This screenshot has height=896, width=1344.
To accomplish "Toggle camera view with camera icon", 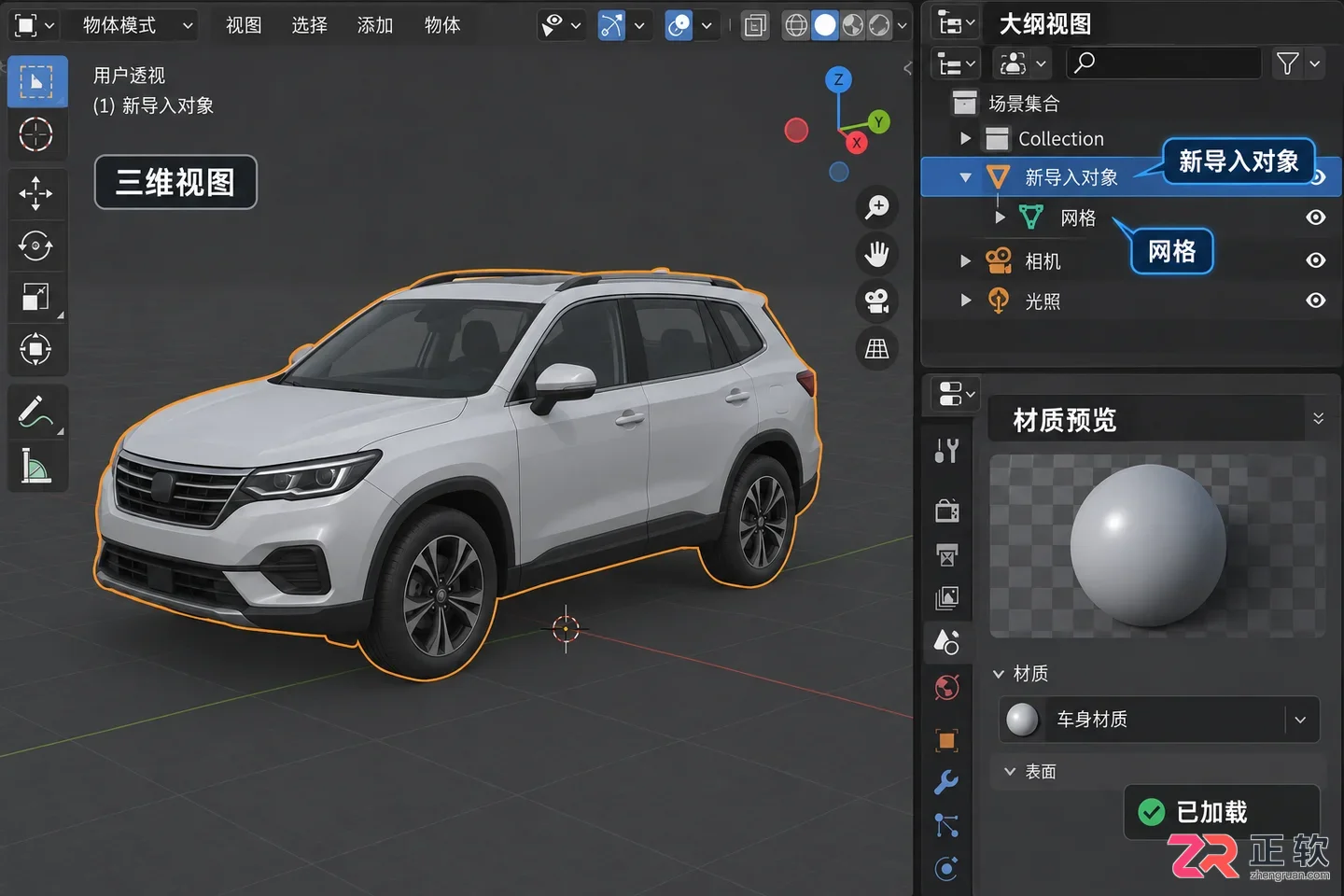I will (x=876, y=301).
